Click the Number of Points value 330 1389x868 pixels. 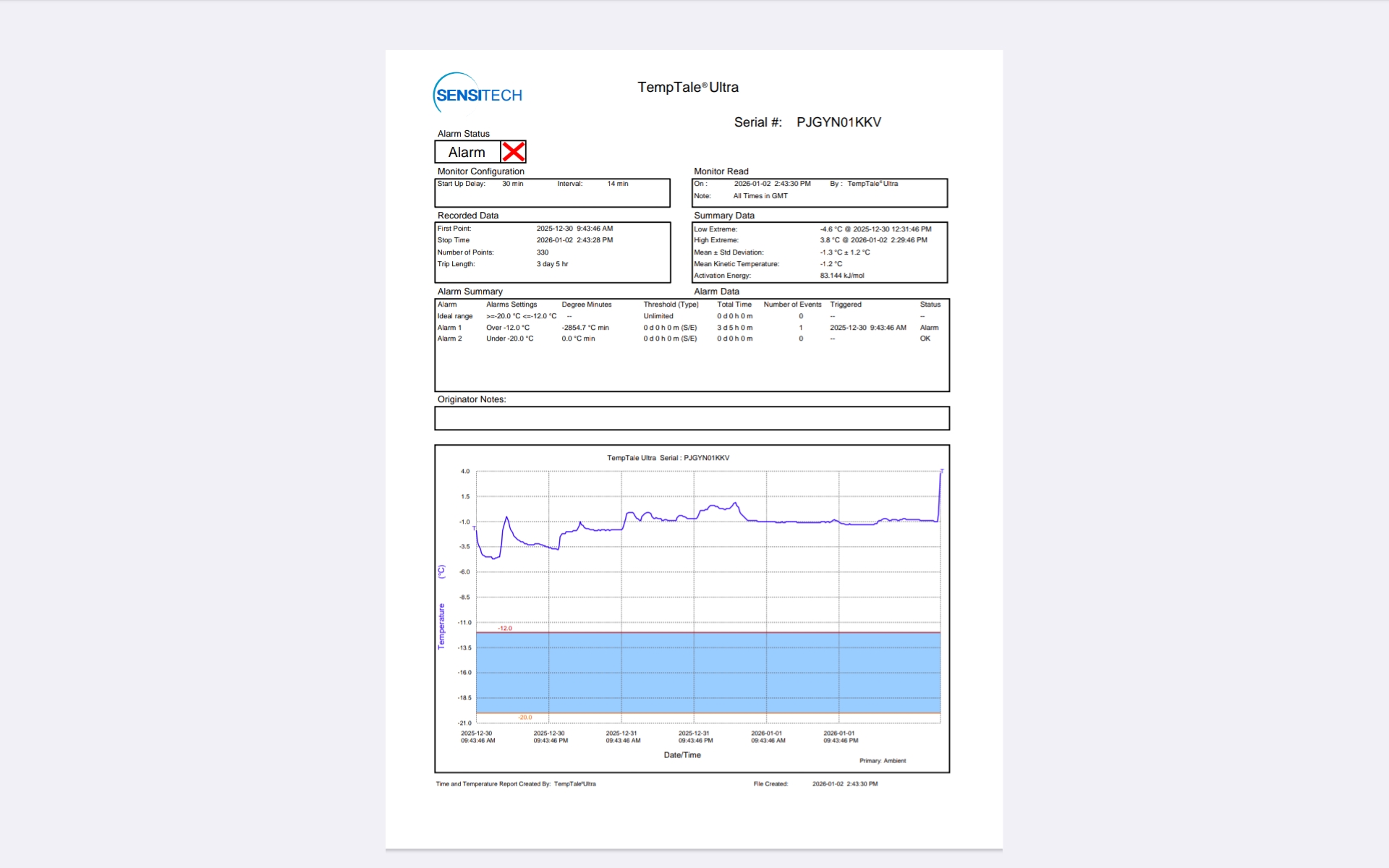tap(543, 252)
